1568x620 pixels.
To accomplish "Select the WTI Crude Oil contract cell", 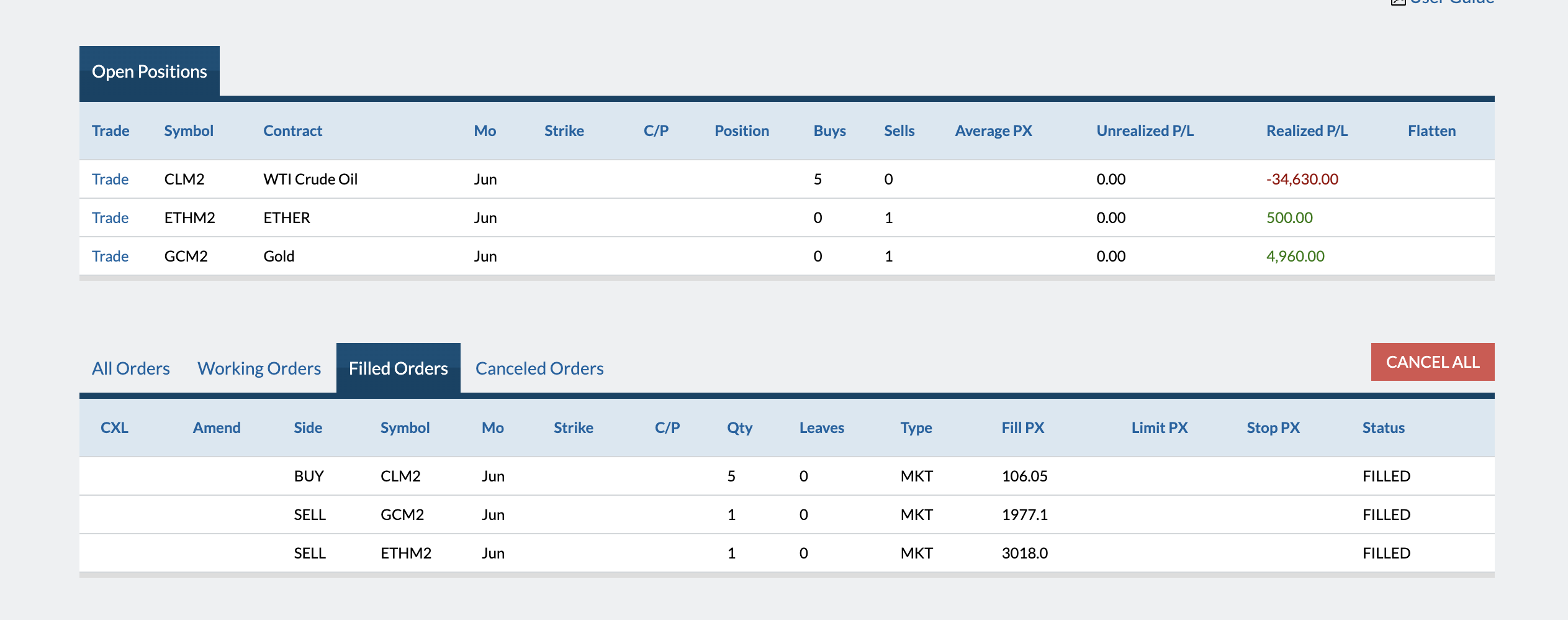I will (310, 179).
